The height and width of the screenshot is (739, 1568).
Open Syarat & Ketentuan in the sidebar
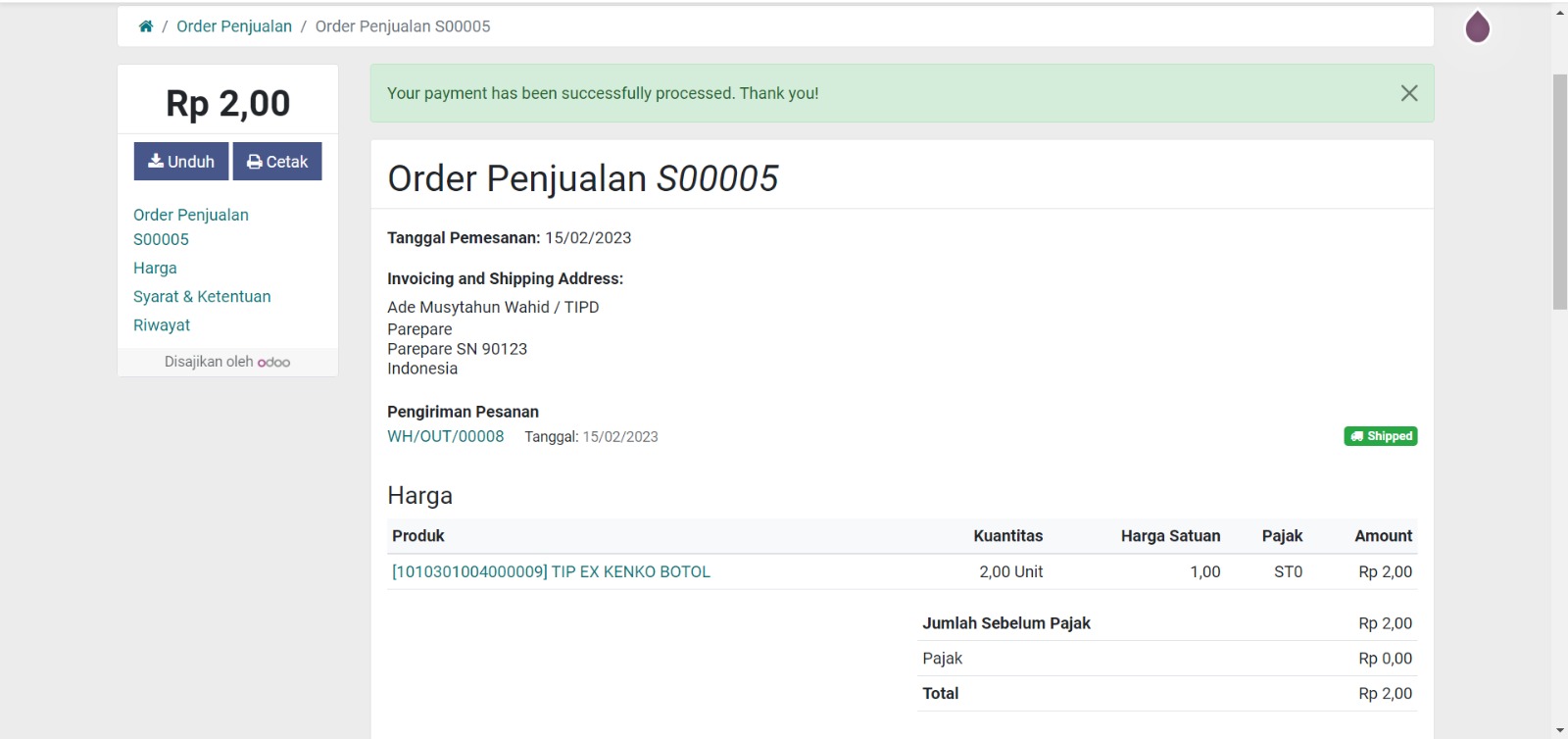click(x=202, y=296)
